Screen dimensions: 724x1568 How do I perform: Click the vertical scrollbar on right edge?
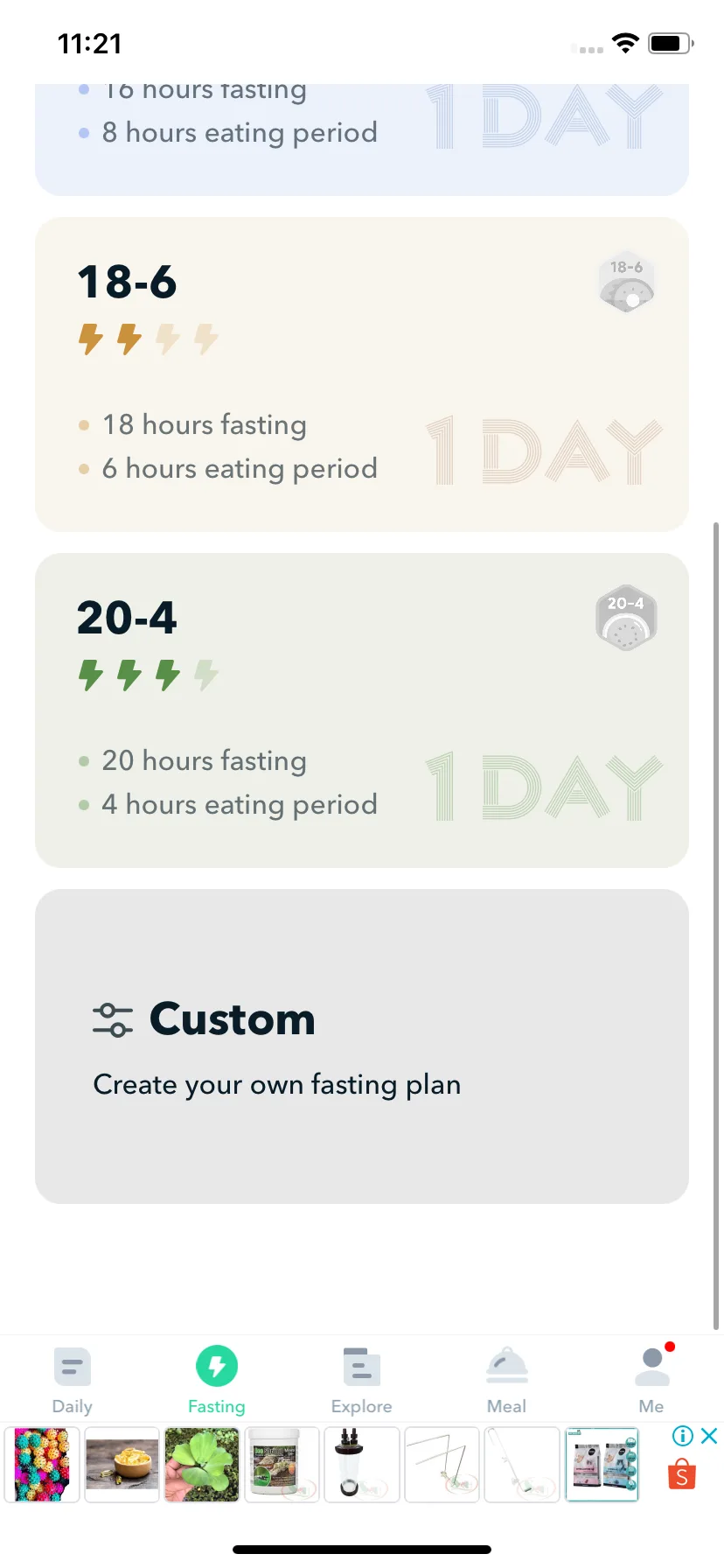click(716, 926)
